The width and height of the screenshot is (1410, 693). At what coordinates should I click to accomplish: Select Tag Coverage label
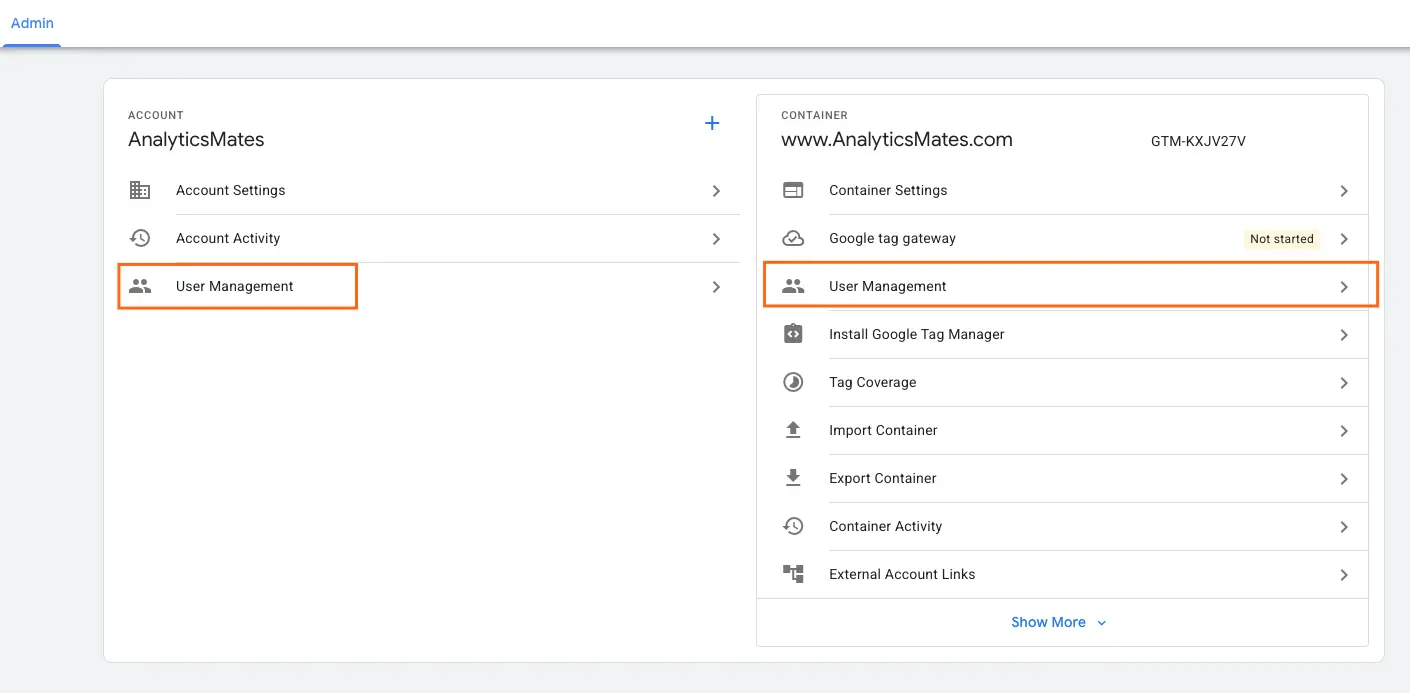(872, 382)
